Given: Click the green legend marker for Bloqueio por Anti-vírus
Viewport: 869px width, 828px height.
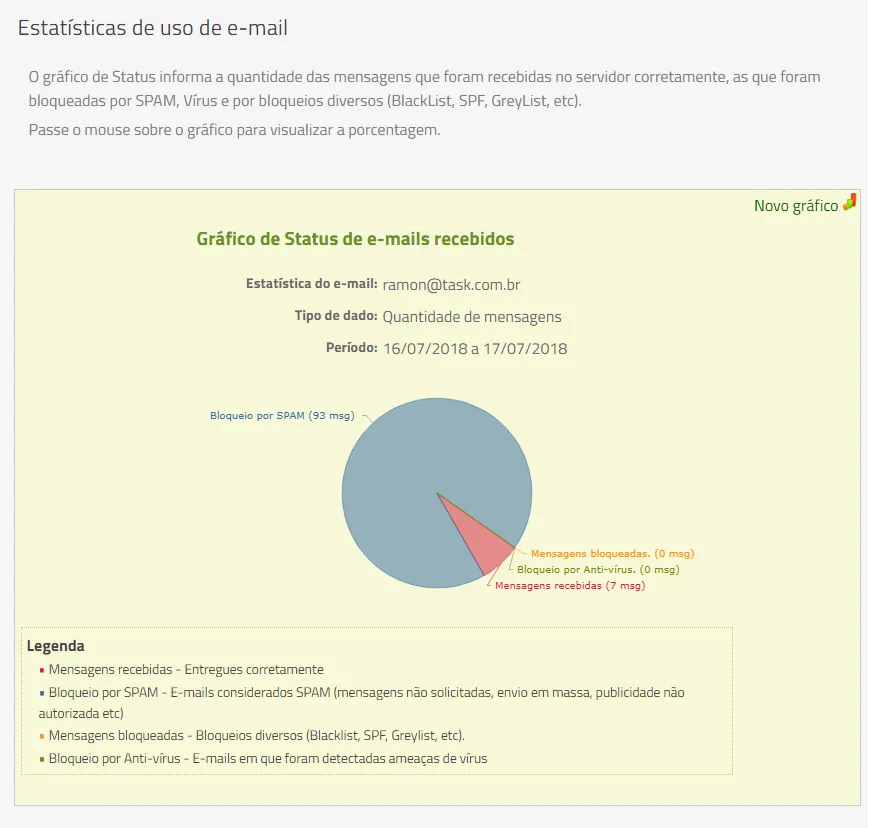Looking at the screenshot, I should [x=42, y=760].
